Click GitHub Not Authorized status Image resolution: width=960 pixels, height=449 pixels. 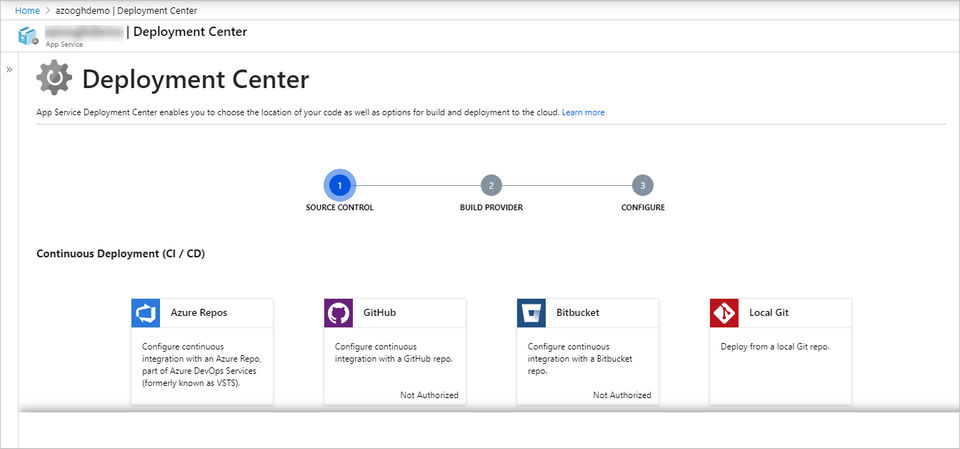point(429,395)
